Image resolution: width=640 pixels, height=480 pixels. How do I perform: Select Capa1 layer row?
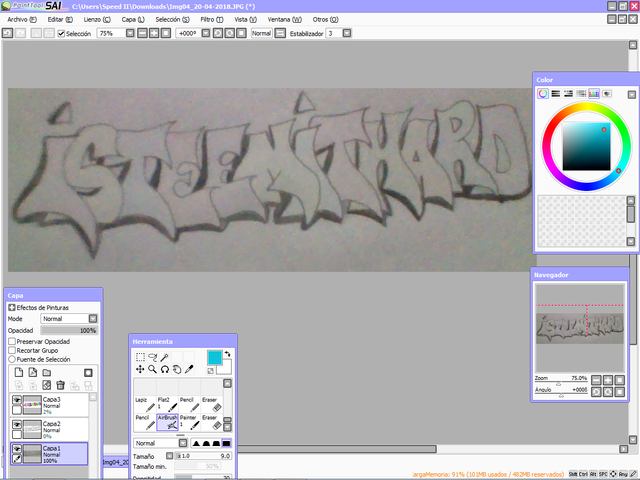49,453
